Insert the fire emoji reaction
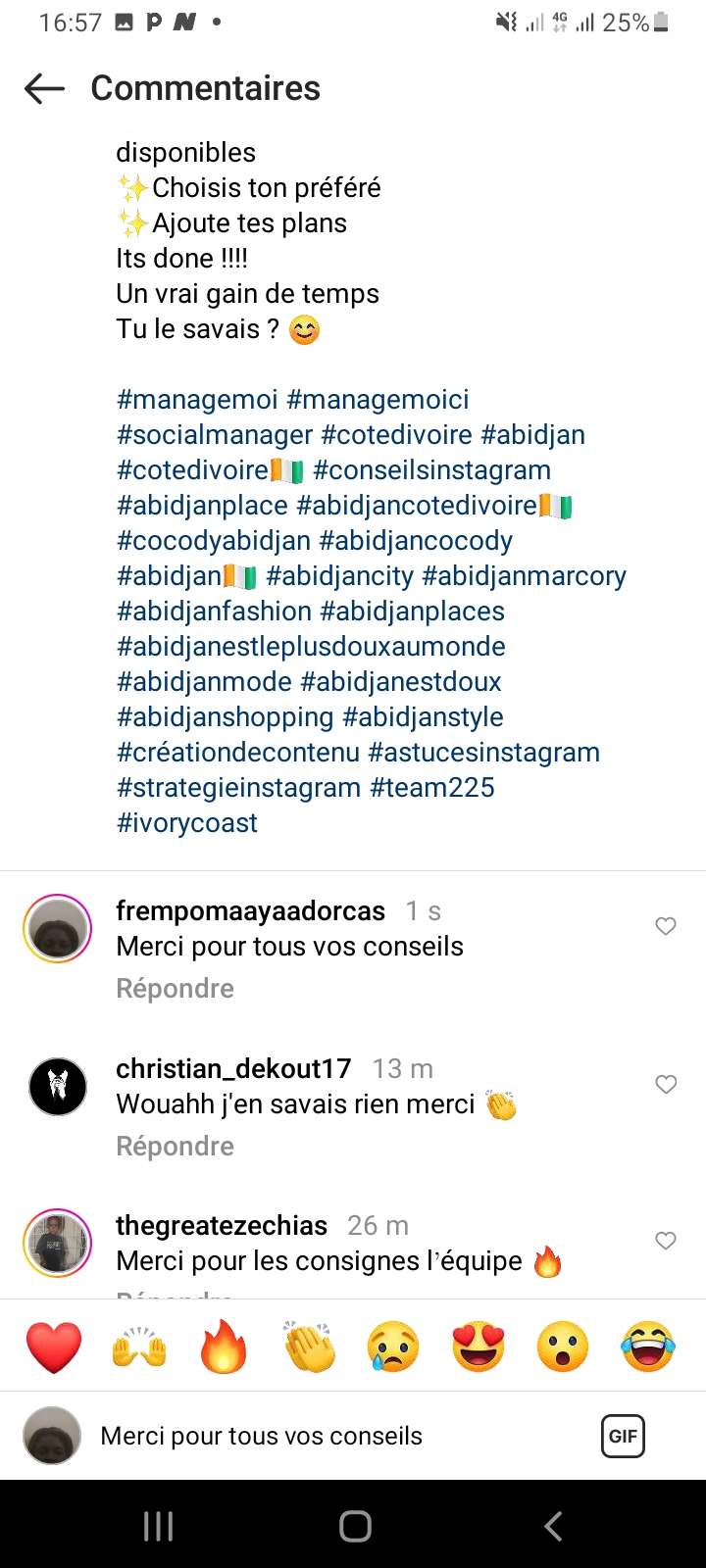 click(x=224, y=1347)
